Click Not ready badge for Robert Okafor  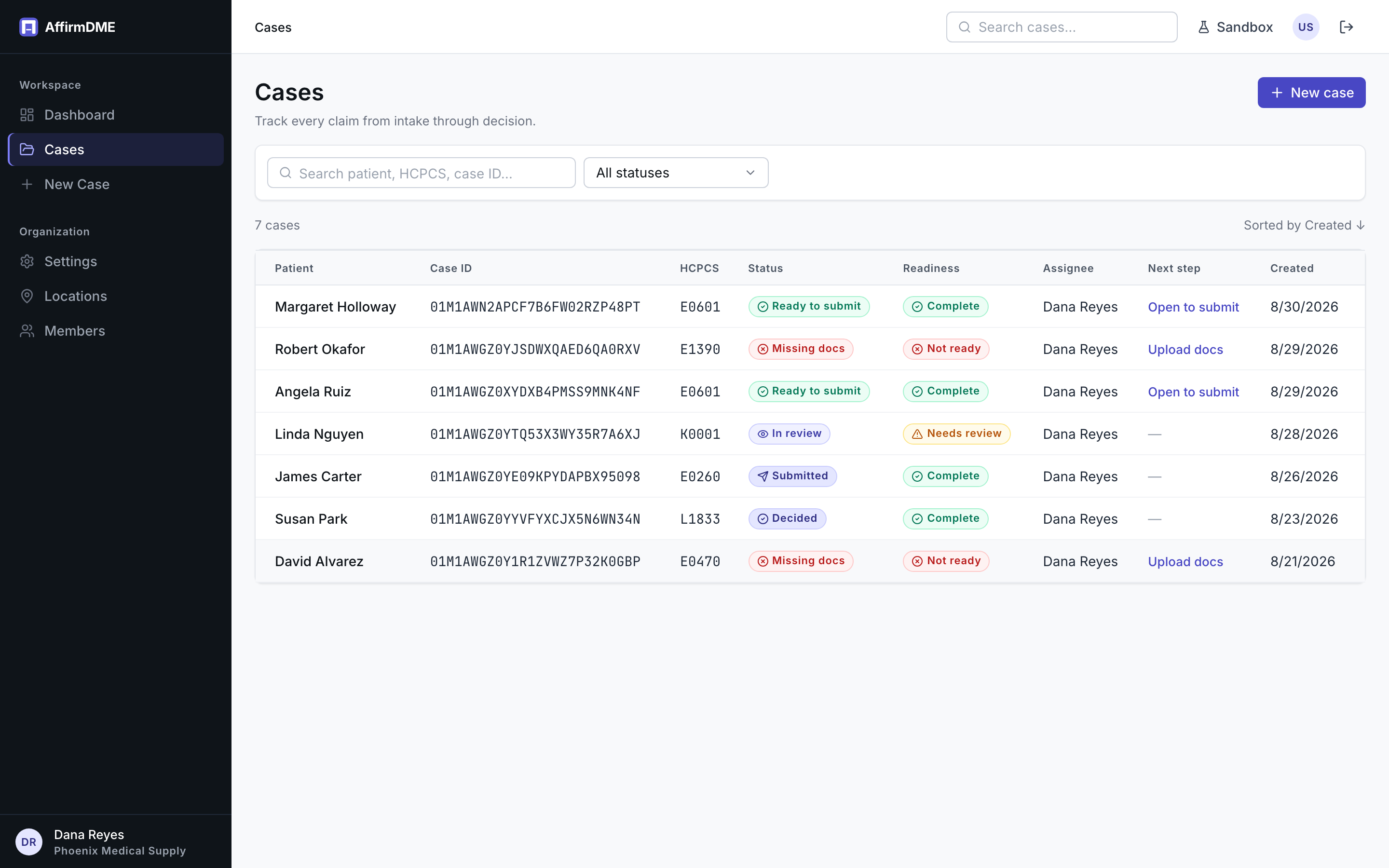click(946, 349)
